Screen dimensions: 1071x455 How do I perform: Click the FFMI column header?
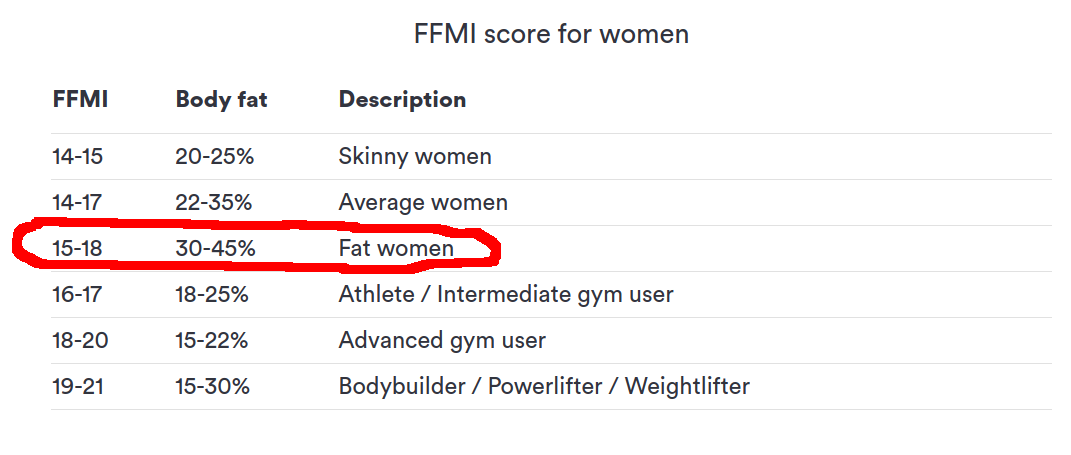(80, 100)
